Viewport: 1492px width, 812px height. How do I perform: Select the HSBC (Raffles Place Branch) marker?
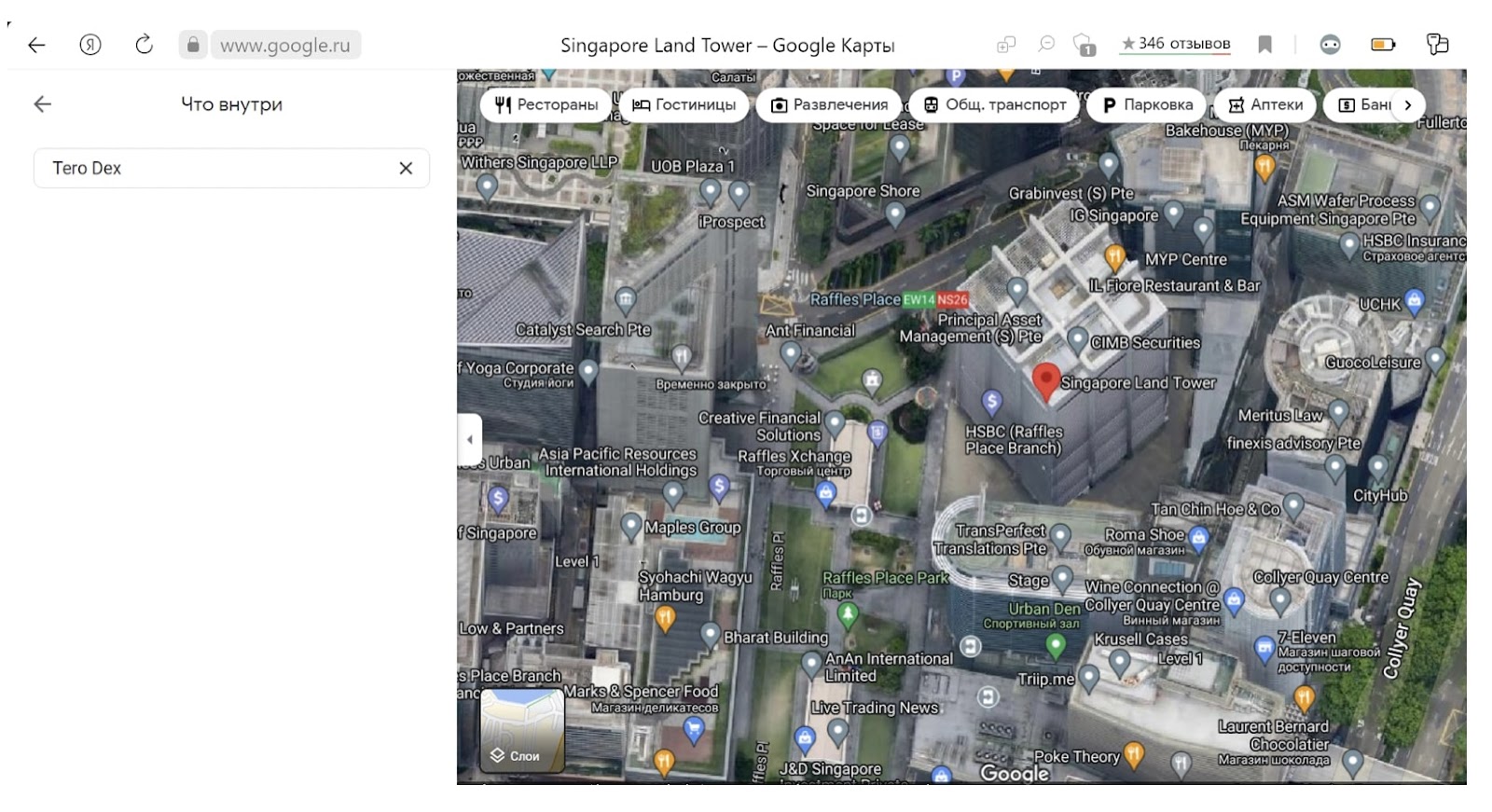tap(992, 403)
